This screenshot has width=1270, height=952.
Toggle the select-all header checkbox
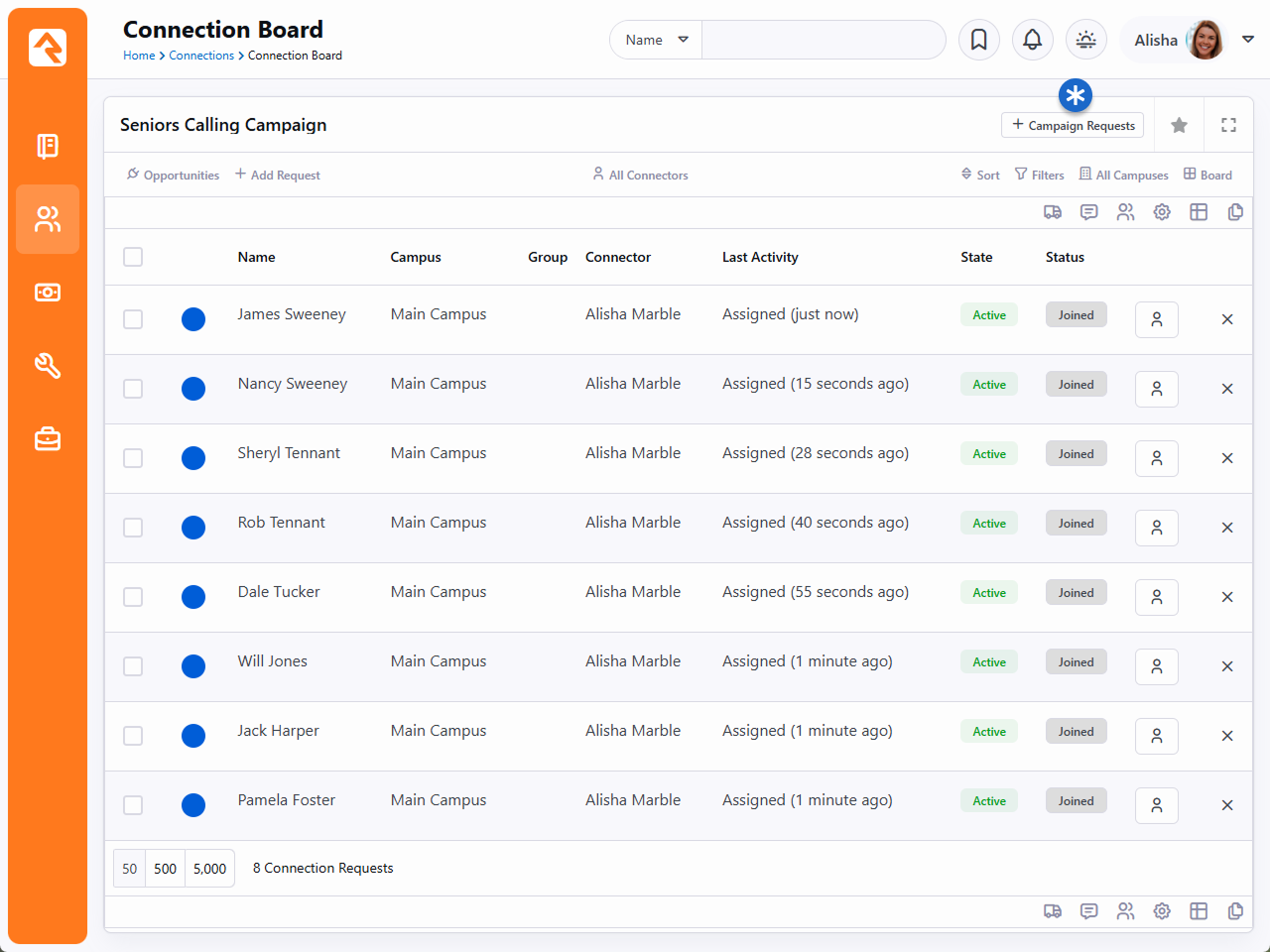(133, 257)
